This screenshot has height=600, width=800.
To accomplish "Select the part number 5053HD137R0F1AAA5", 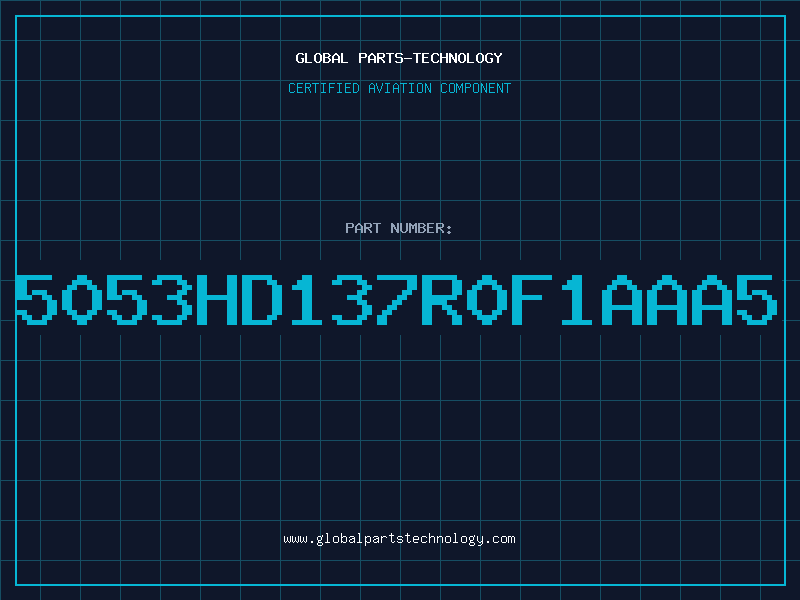I will click(396, 300).
